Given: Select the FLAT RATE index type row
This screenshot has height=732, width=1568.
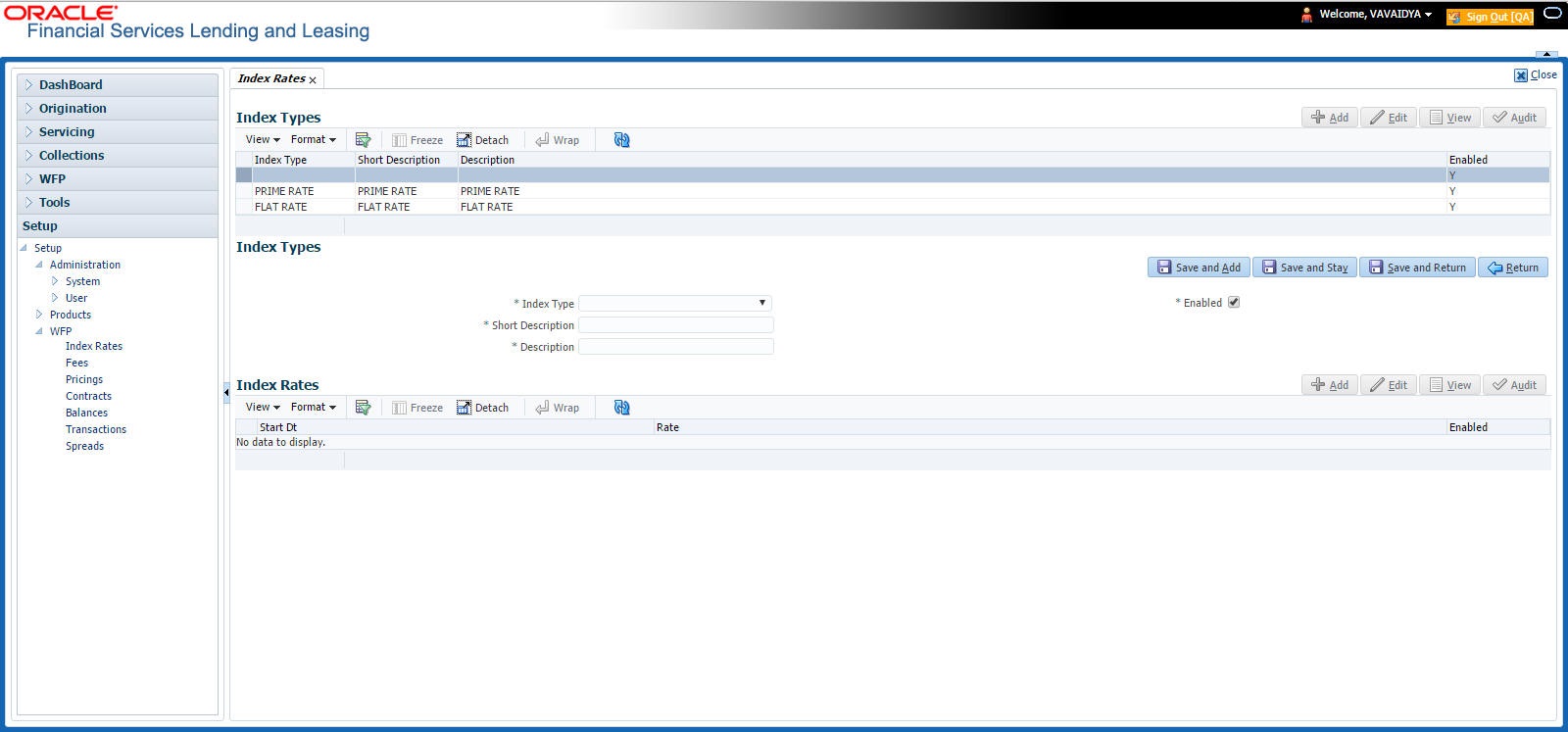Looking at the screenshot, I should pyautogui.click(x=893, y=207).
